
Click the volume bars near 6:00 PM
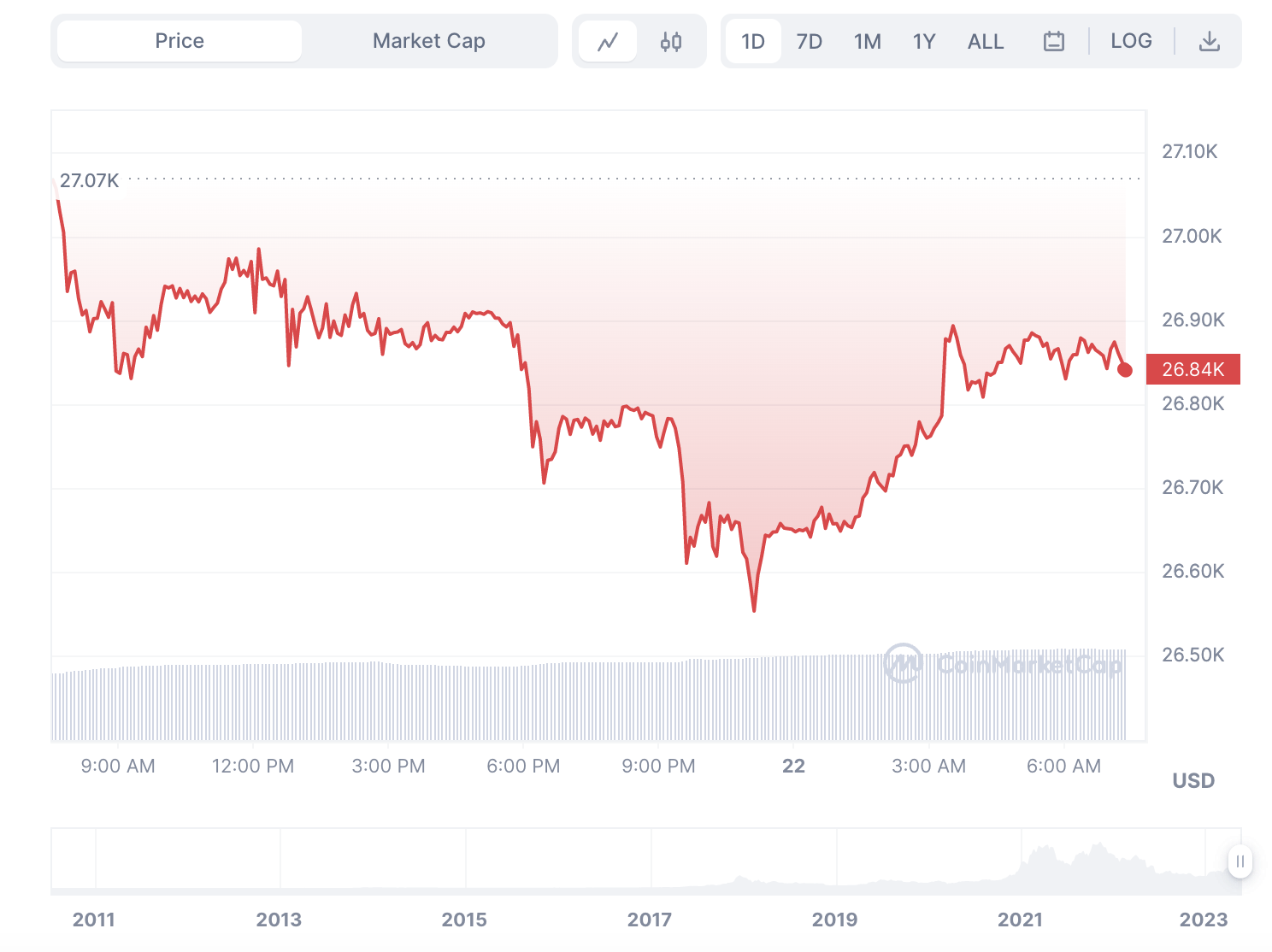click(523, 702)
